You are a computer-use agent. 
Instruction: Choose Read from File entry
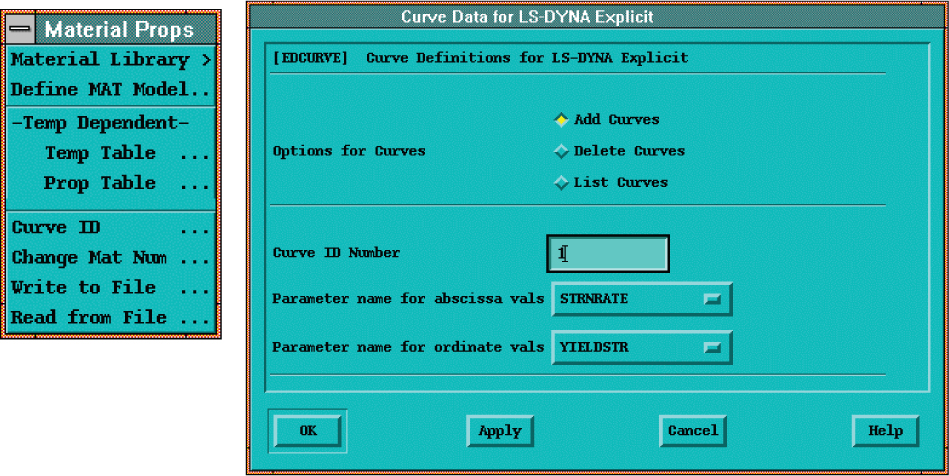[111, 317]
